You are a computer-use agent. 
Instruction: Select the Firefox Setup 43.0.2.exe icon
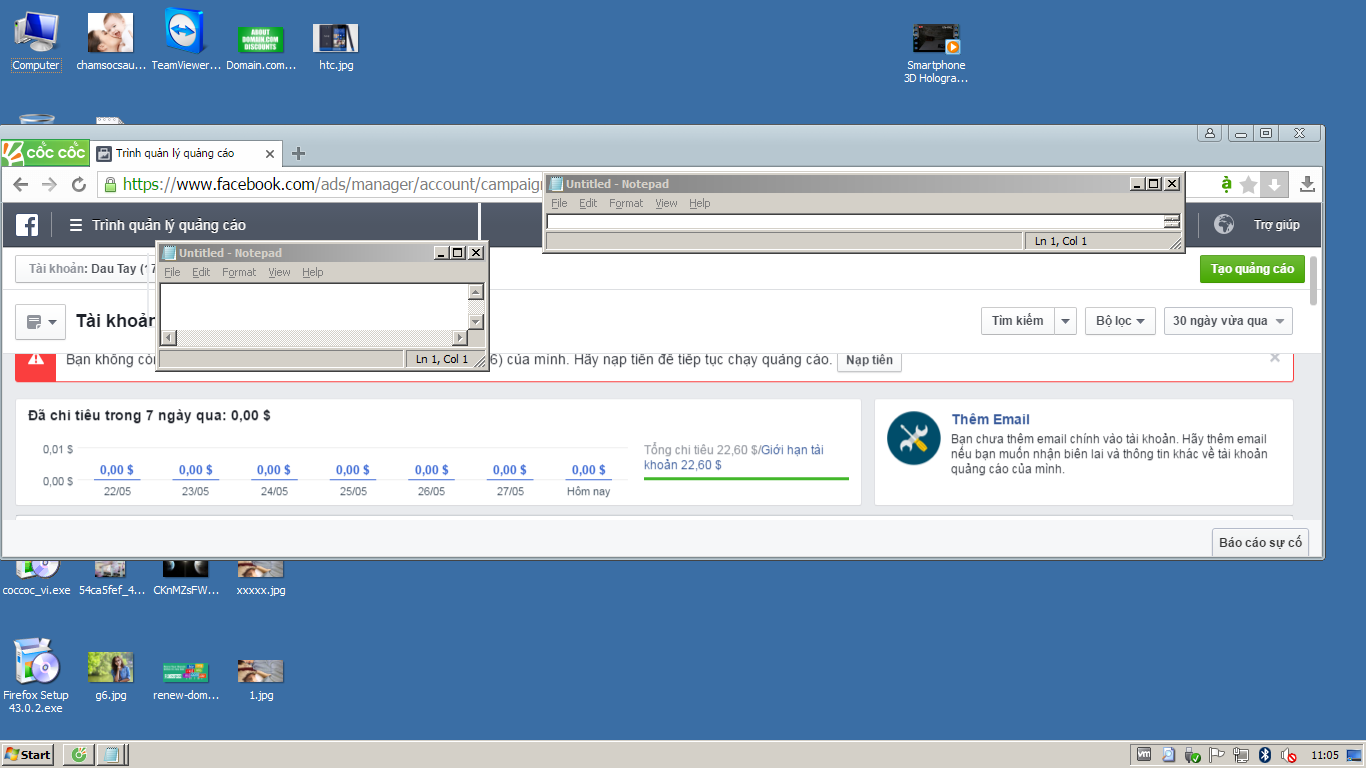(36, 677)
